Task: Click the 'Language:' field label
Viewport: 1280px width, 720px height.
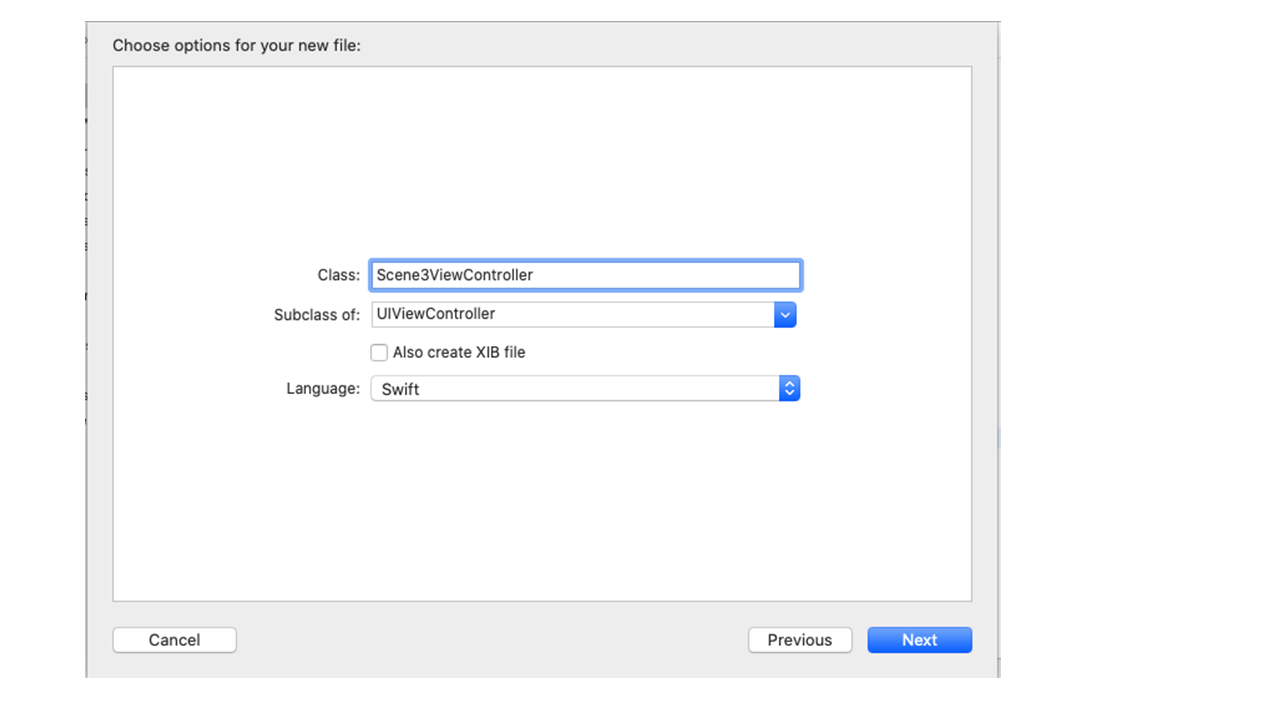Action: pyautogui.click(x=323, y=389)
